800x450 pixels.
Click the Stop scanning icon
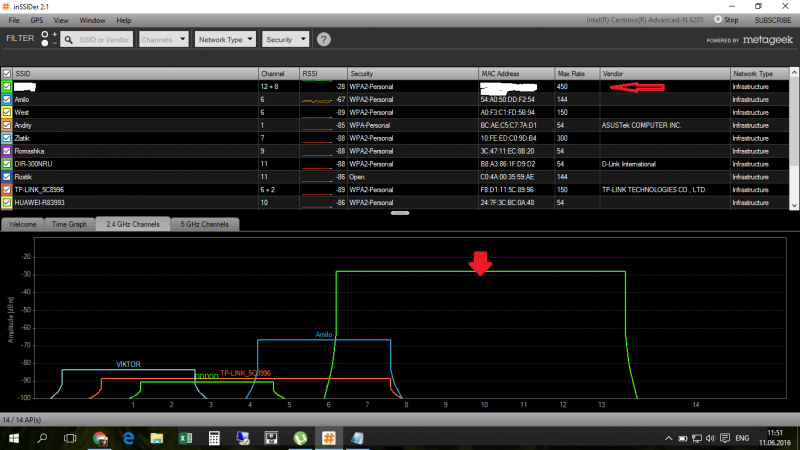click(x=718, y=19)
